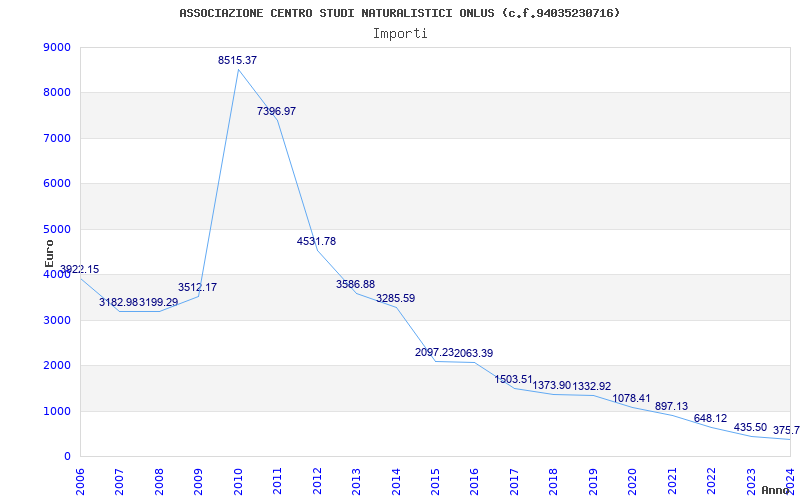Select the 8515.37 peak value label

237,60
